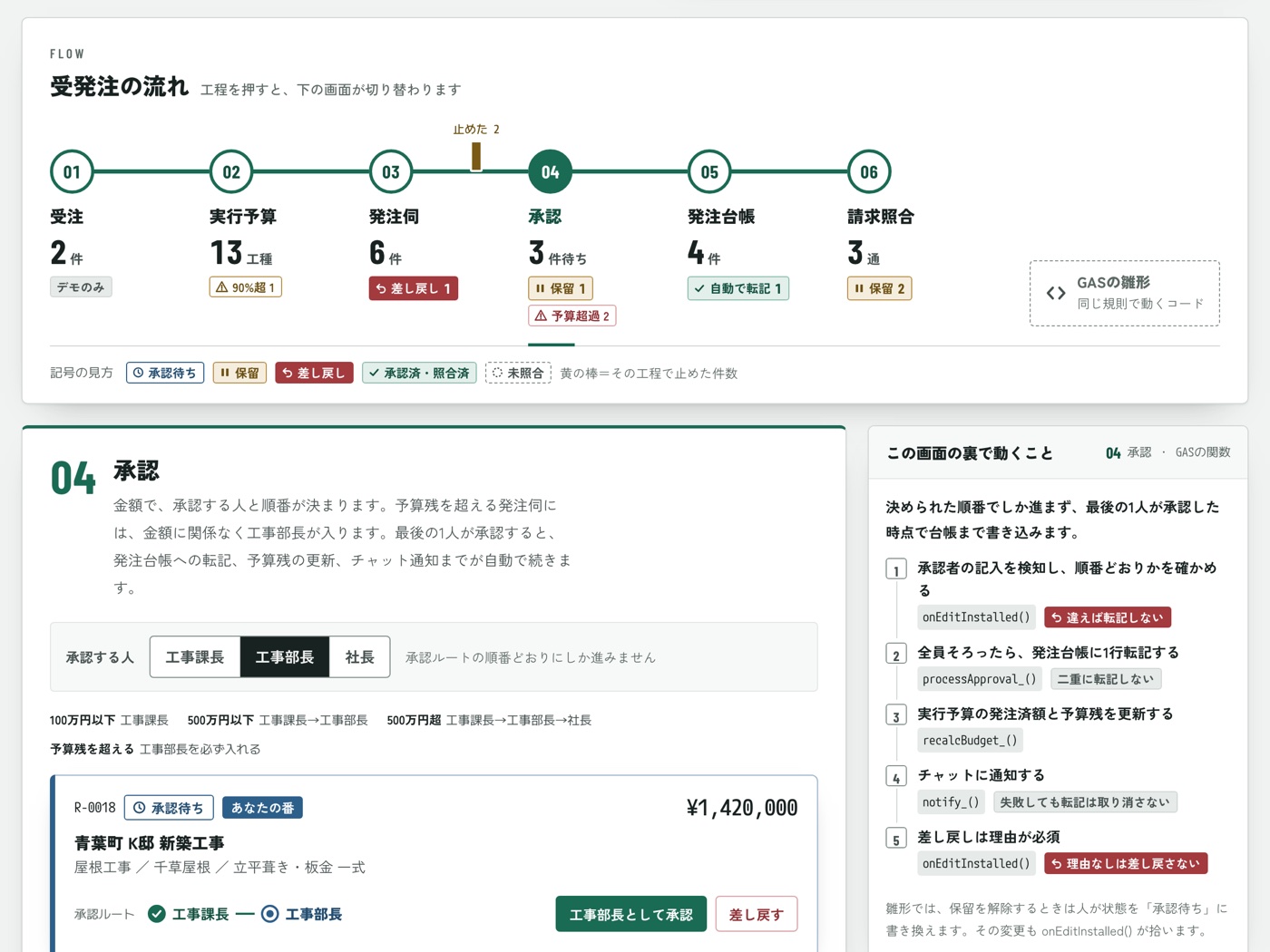Switch approver to 工事部長
Image resolution: width=1270 pixels, height=952 pixels.
[285, 656]
